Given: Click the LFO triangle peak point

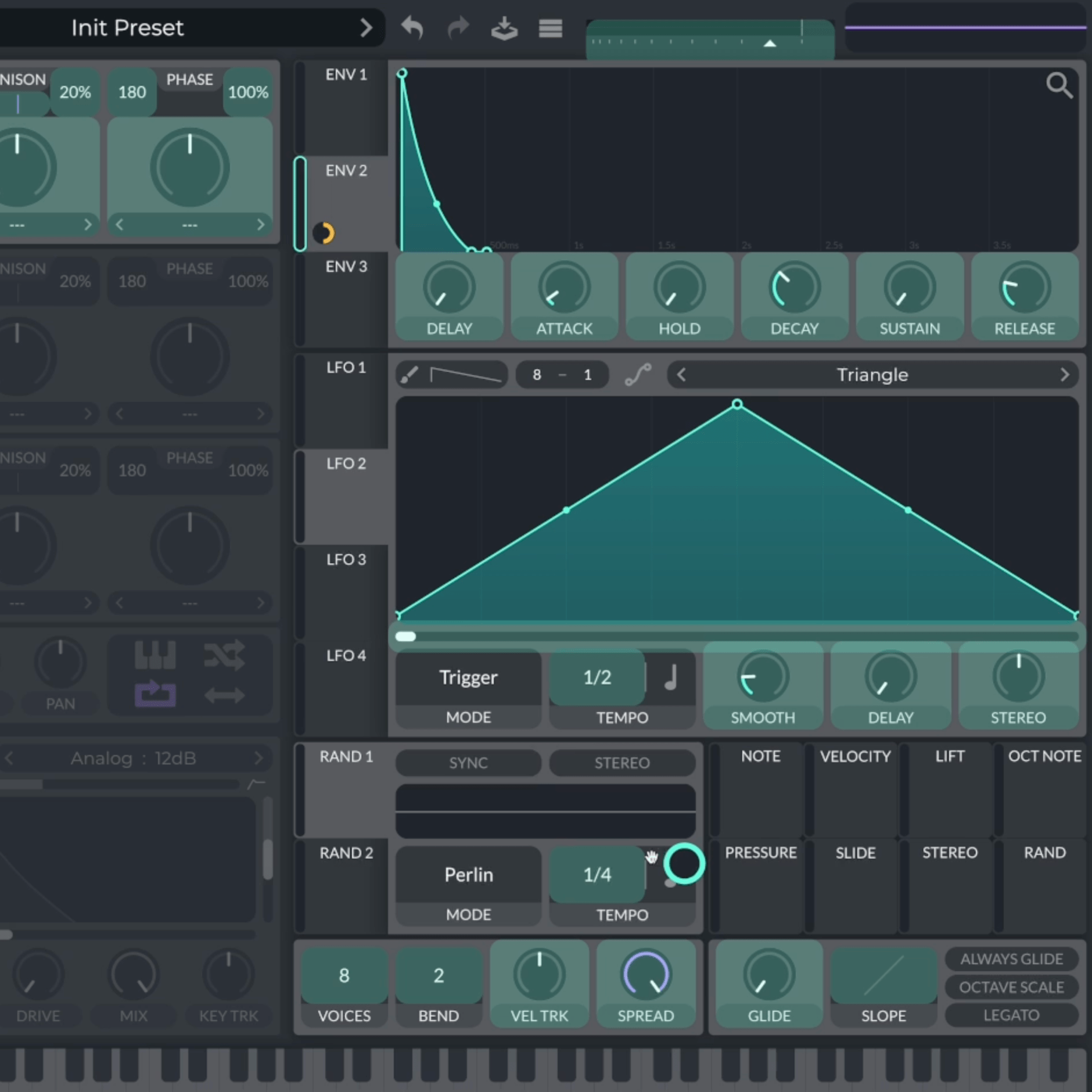Looking at the screenshot, I should (x=737, y=404).
